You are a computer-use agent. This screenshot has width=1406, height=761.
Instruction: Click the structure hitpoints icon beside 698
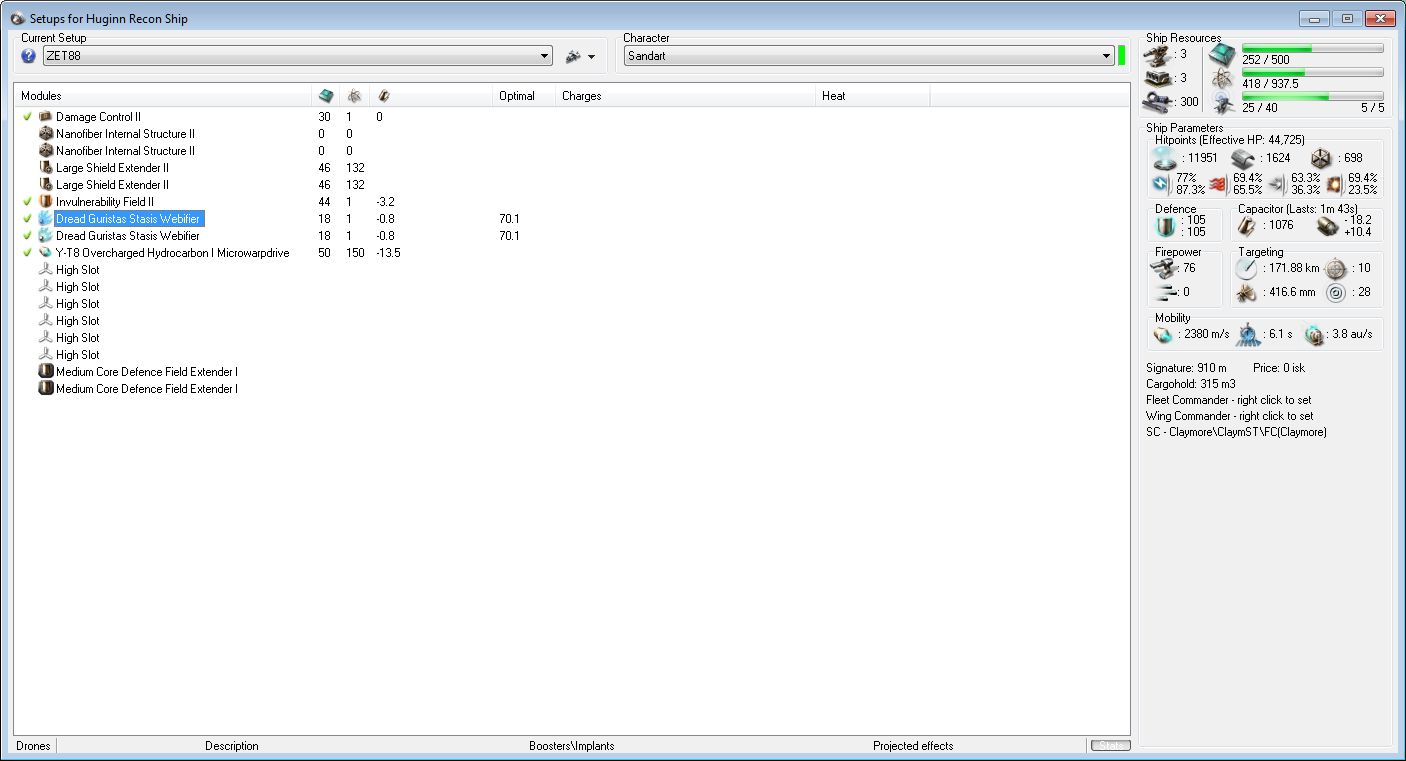pos(1321,158)
